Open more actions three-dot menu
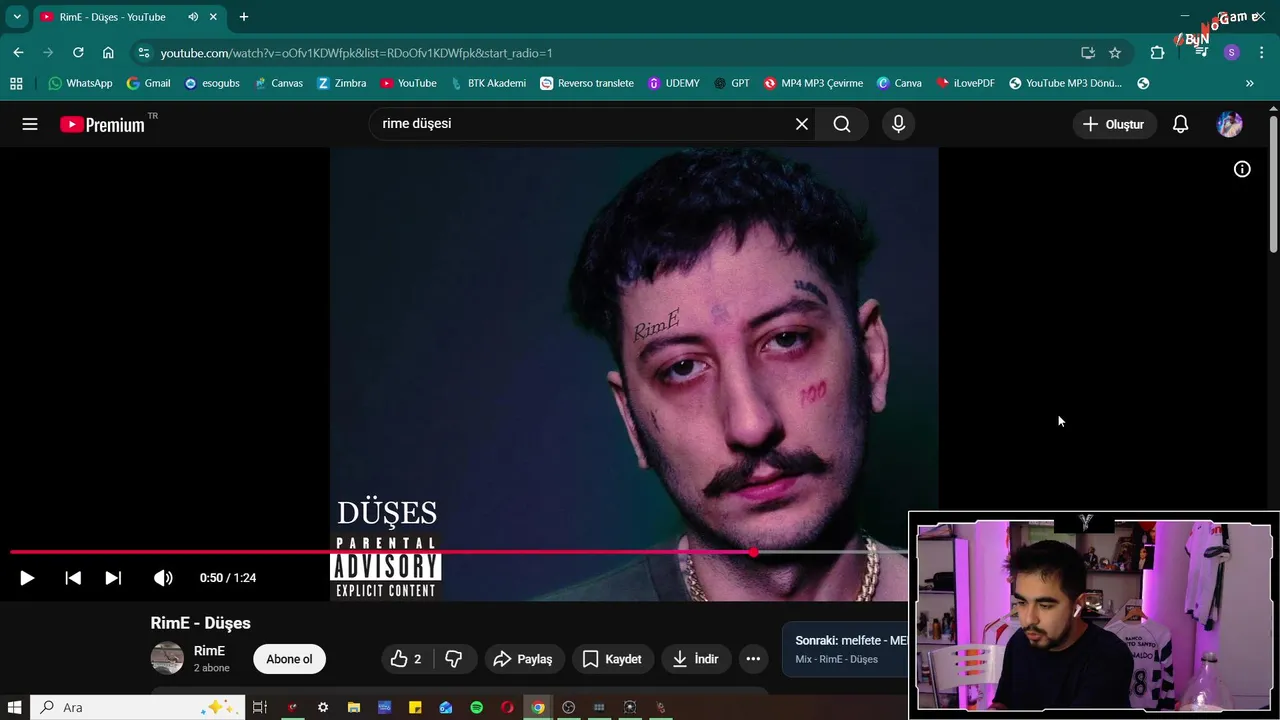This screenshot has height=720, width=1280. 753,659
